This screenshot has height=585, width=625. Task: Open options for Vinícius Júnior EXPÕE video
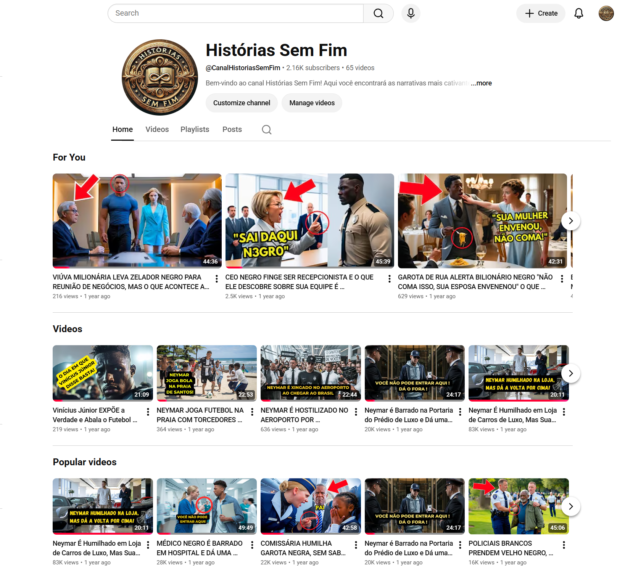148,412
